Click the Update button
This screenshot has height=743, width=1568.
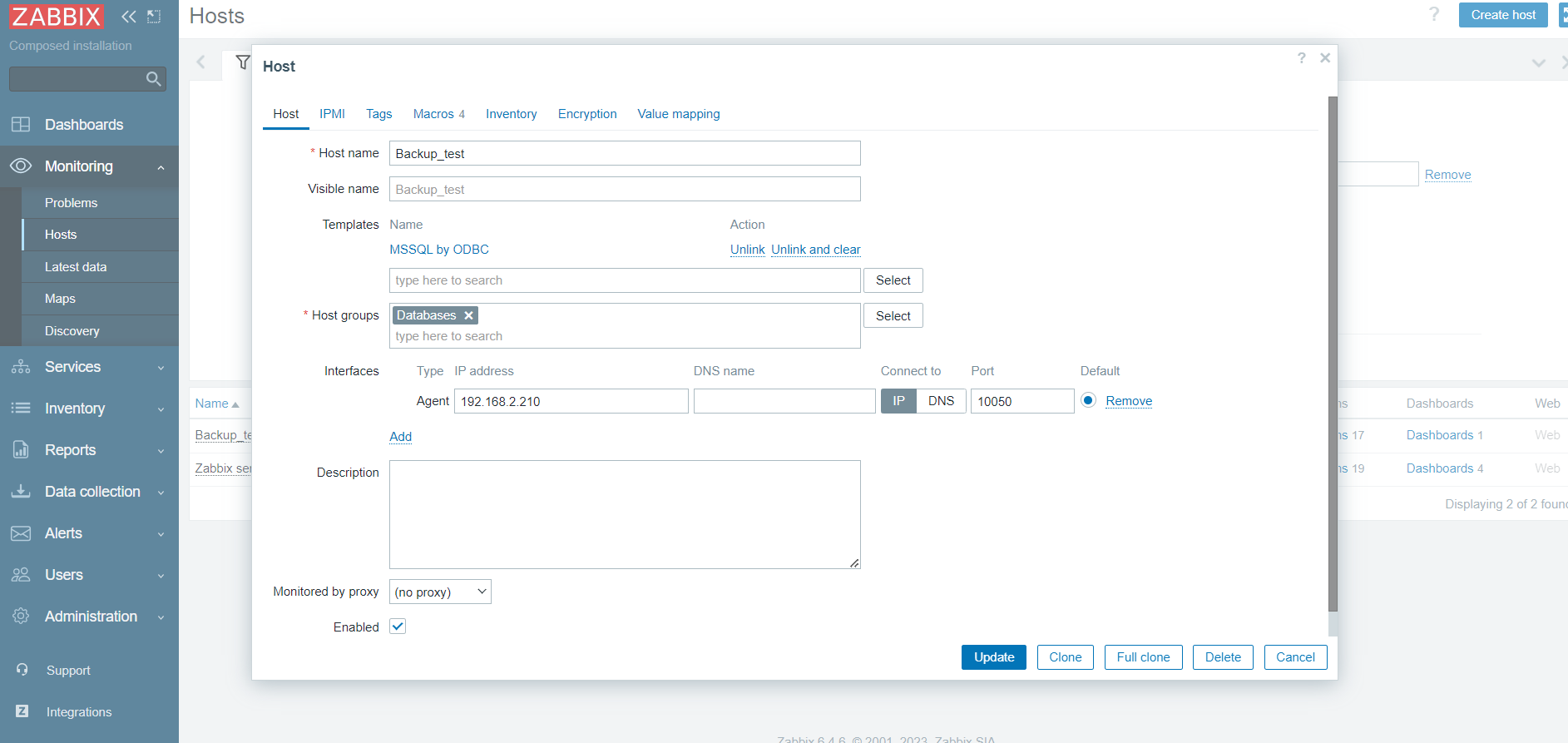tap(994, 657)
